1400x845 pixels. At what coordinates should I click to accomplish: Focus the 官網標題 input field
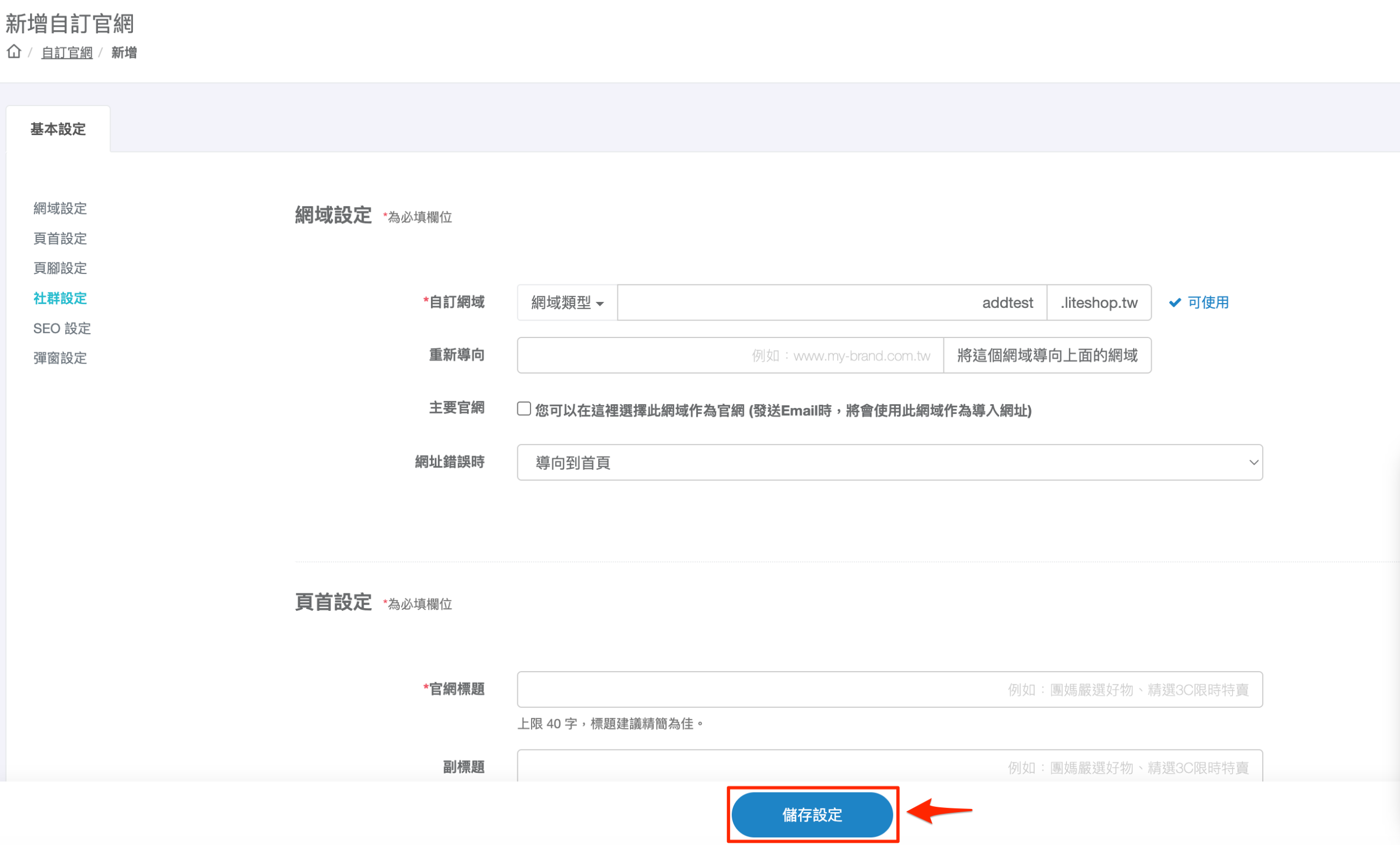point(889,690)
